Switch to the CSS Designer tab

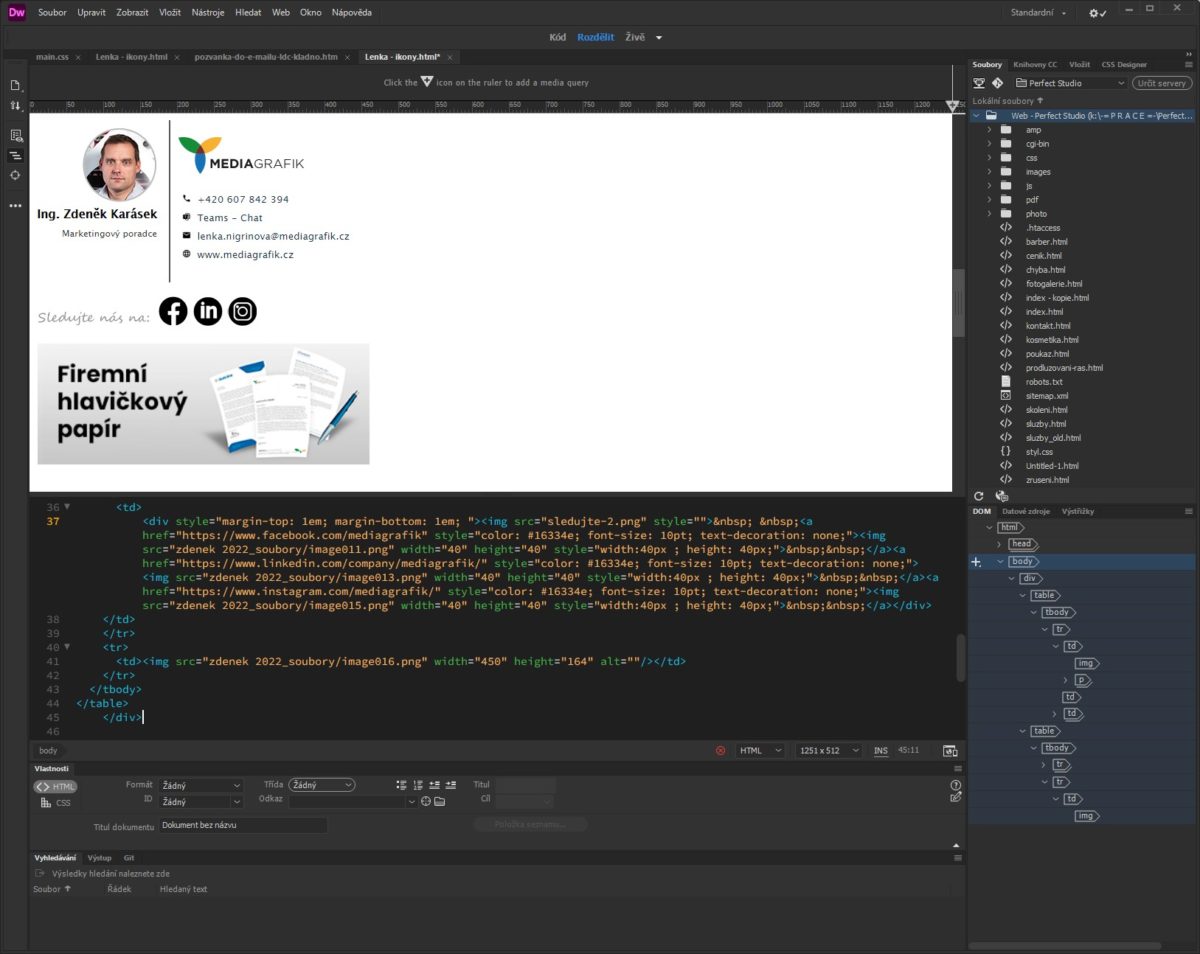[x=1124, y=65]
